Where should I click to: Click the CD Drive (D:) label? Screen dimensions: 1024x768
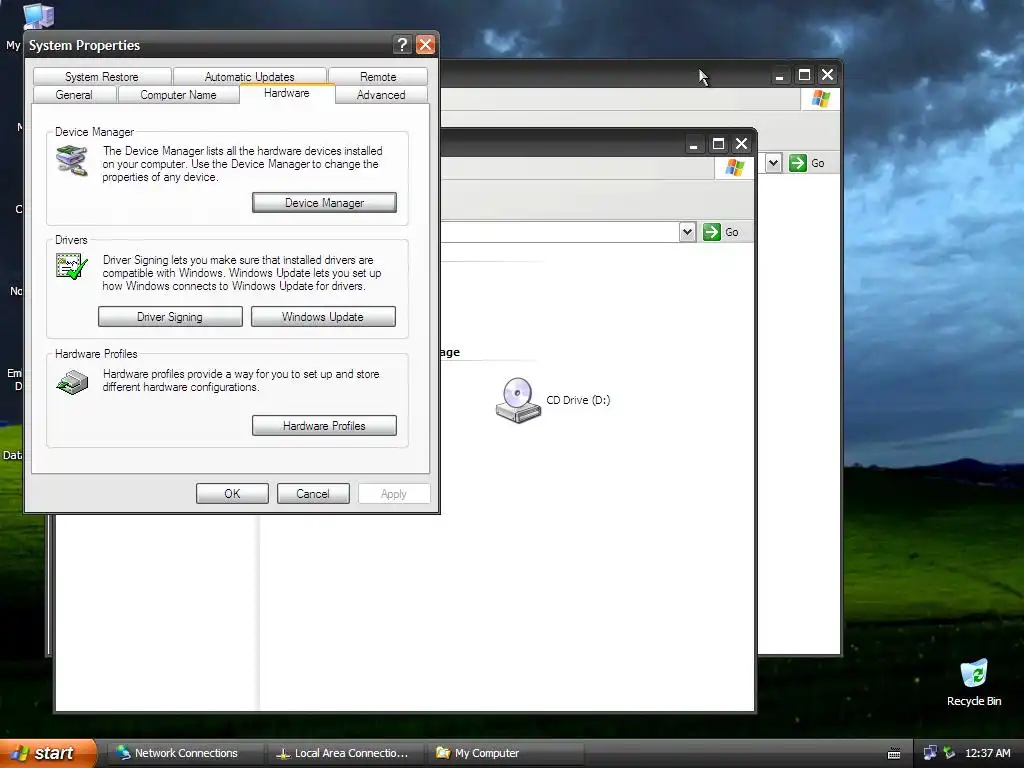tap(578, 400)
